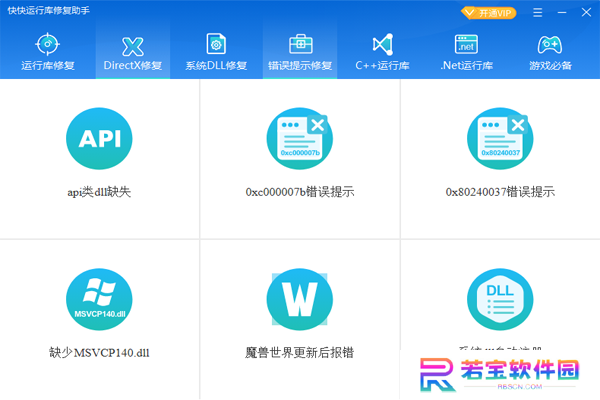Image resolution: width=600 pixels, height=400 pixels.
Task: Open the hamburger menu in title bar
Action: (538, 13)
